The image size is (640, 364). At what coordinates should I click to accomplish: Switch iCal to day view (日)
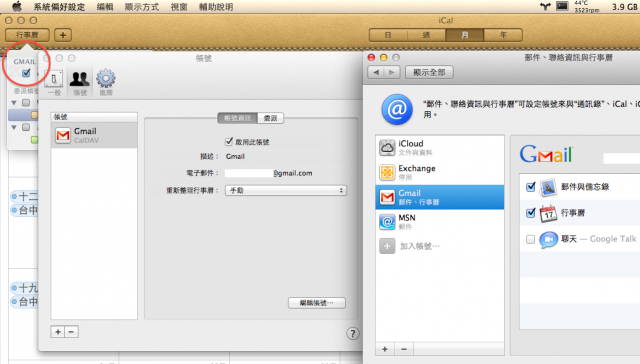(388, 35)
